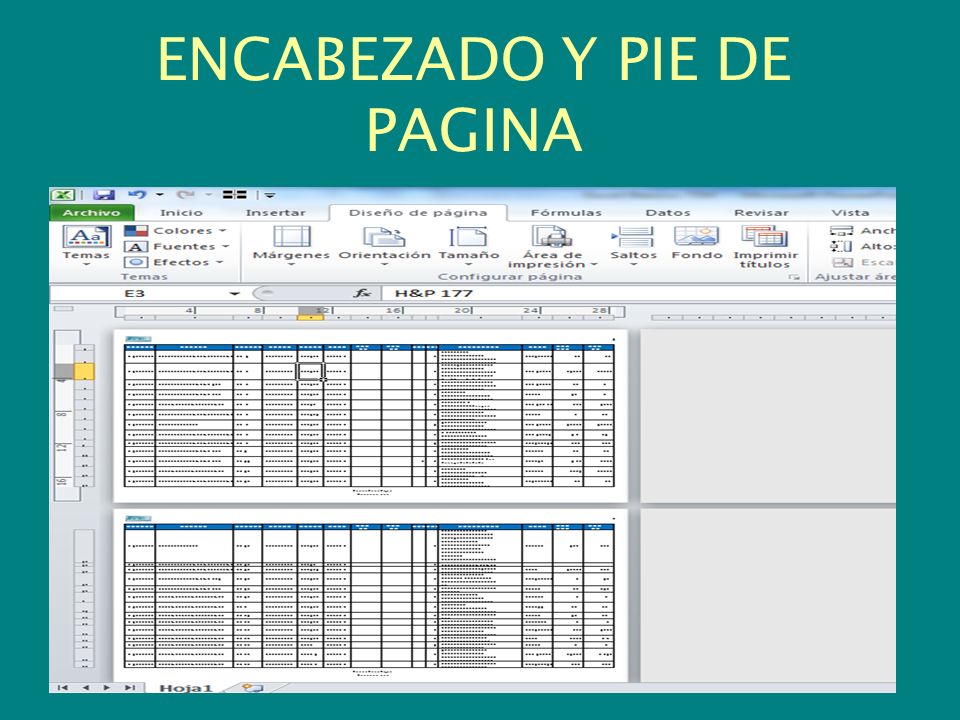Go to previous sheet navigation arrow
960x720 pixels.
pos(86,688)
